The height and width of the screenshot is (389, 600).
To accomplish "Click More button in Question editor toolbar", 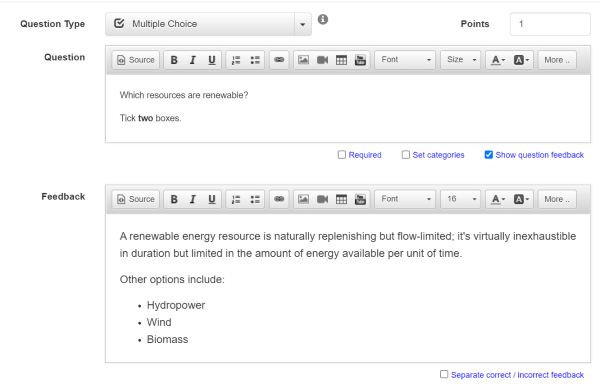I will click(557, 60).
